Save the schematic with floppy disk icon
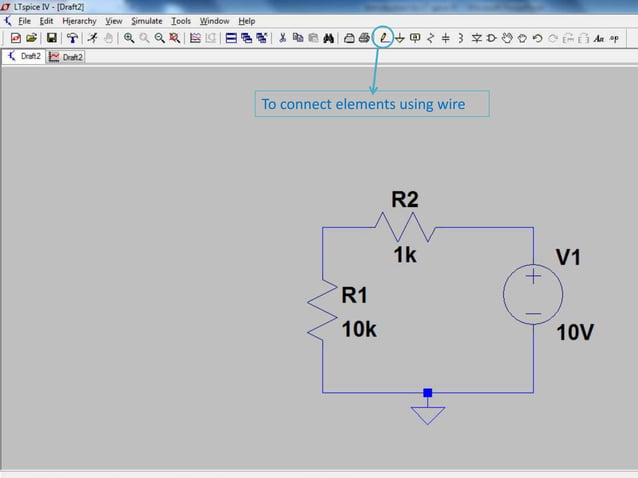638x478 pixels. click(x=52, y=38)
